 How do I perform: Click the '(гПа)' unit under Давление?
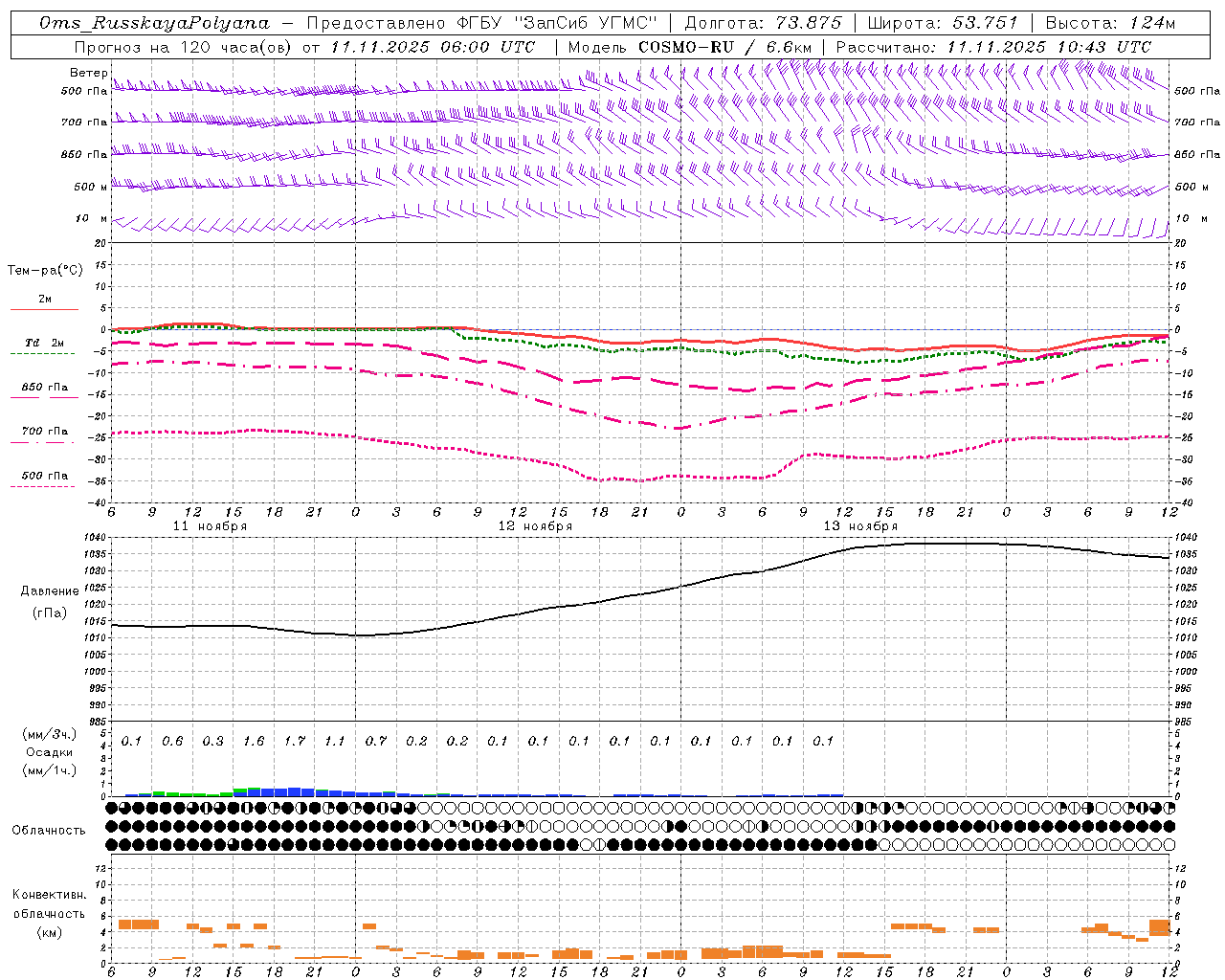pos(50,612)
